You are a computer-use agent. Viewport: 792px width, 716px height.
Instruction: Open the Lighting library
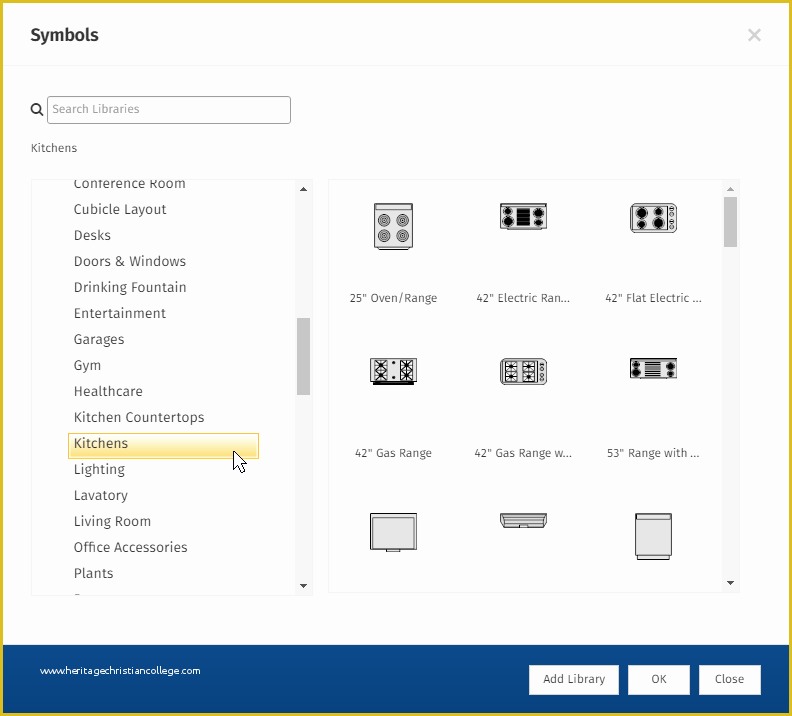99,469
